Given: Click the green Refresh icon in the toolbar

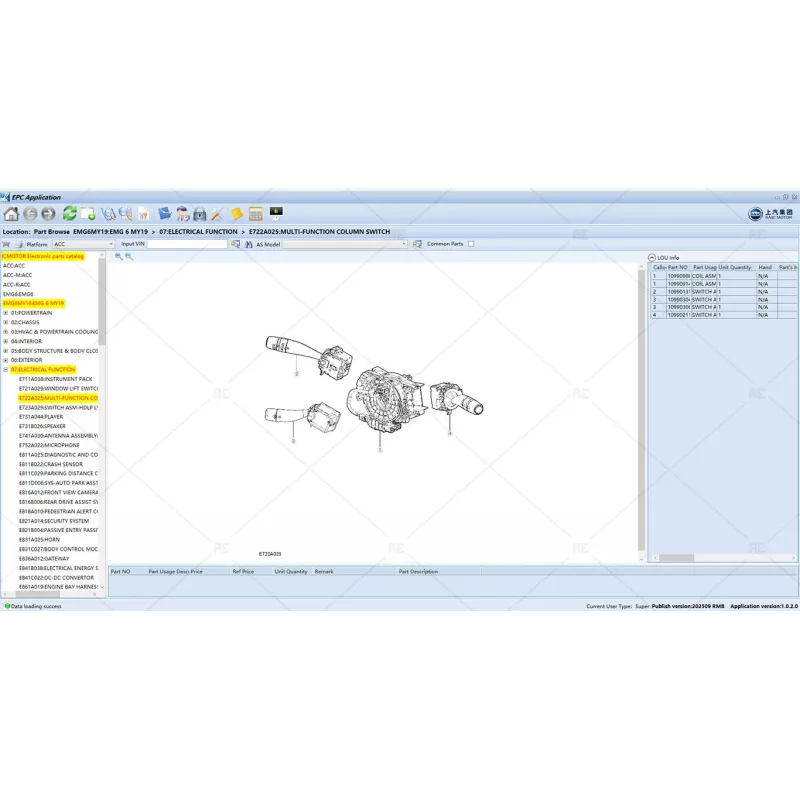Looking at the screenshot, I should tap(68, 213).
